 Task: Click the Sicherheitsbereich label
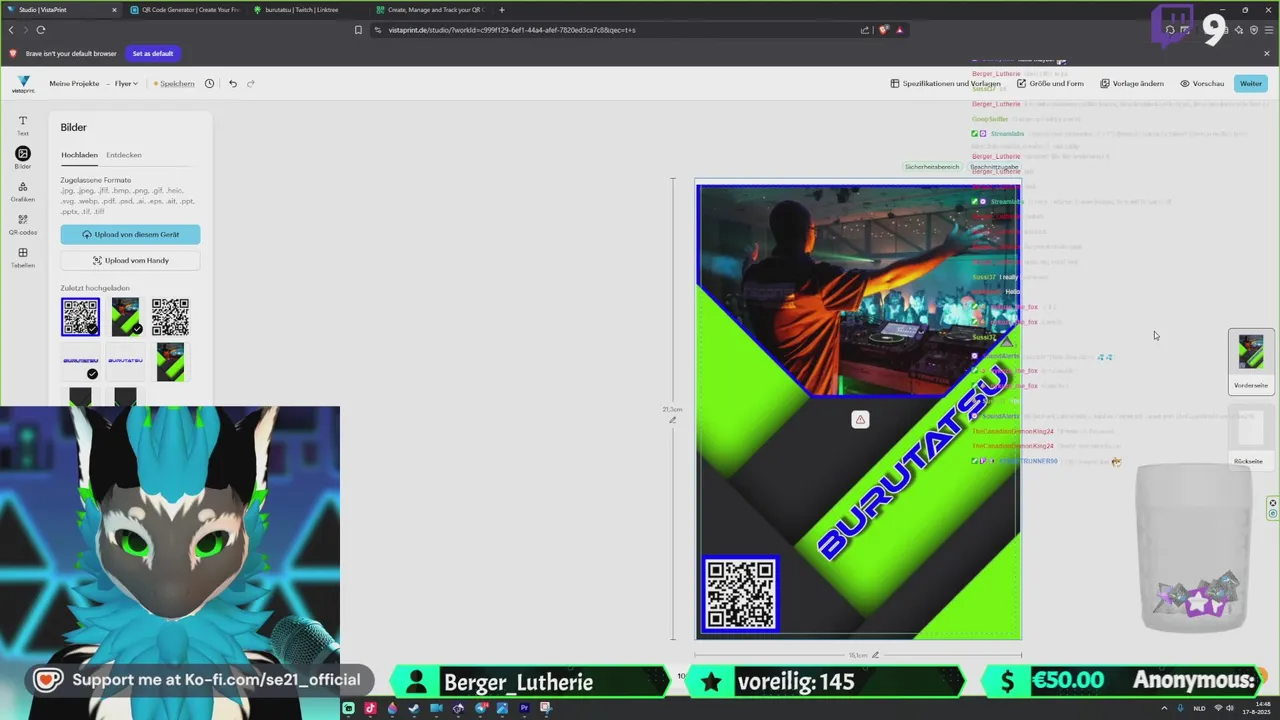click(932, 167)
